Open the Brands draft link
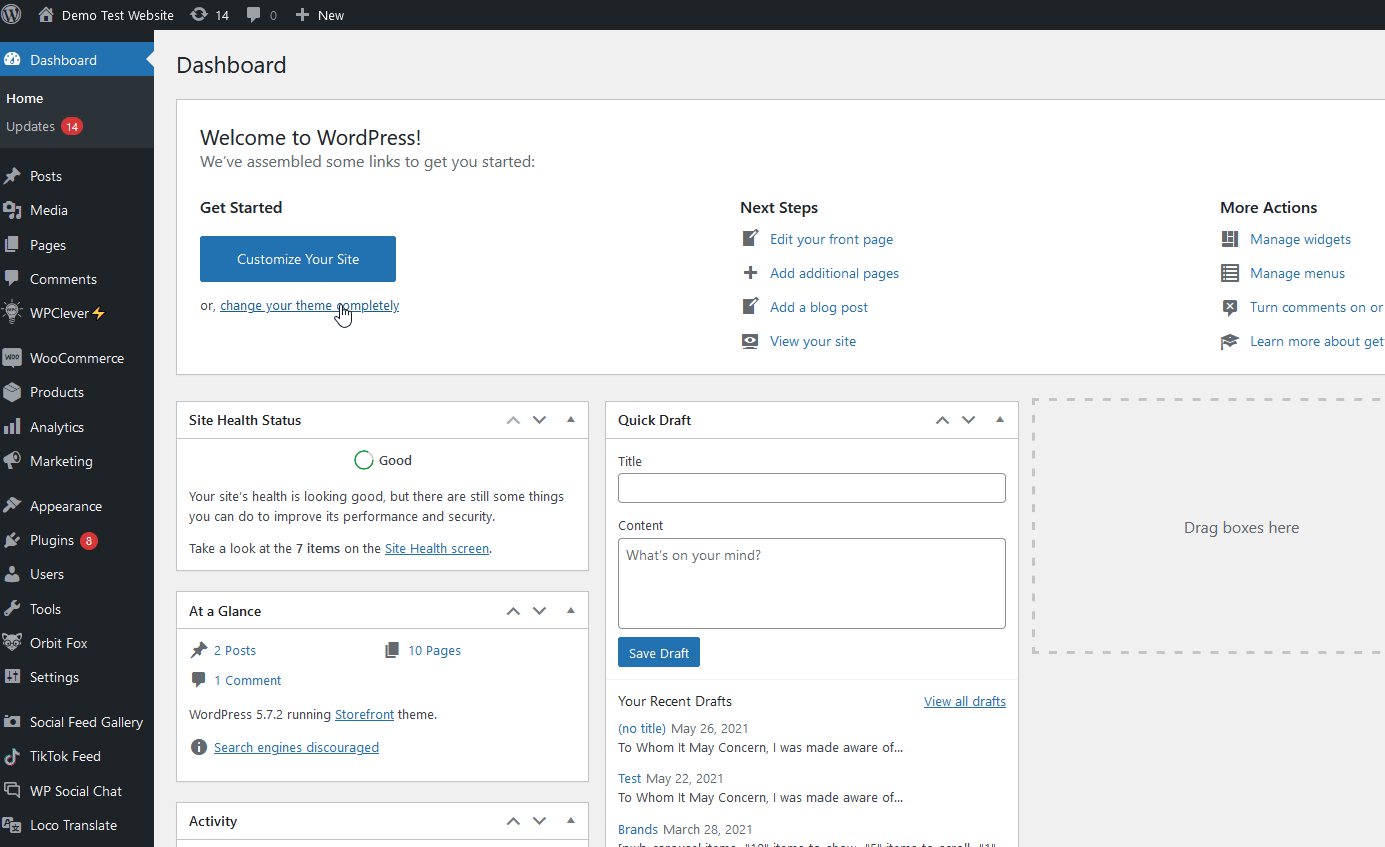The height and width of the screenshot is (847, 1385). [x=638, y=829]
